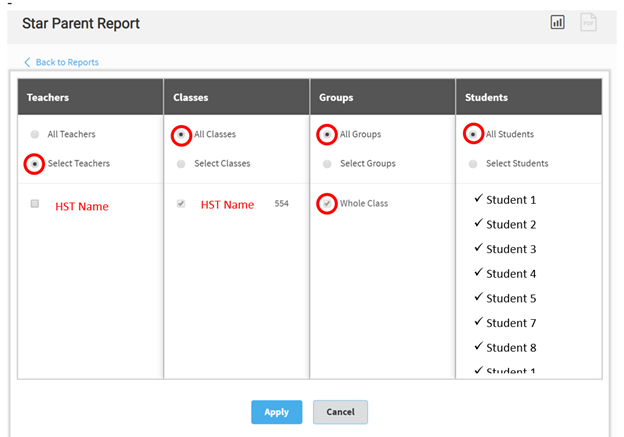Click the report chart icon
Screen dimensions: 624x437
coord(558,22)
